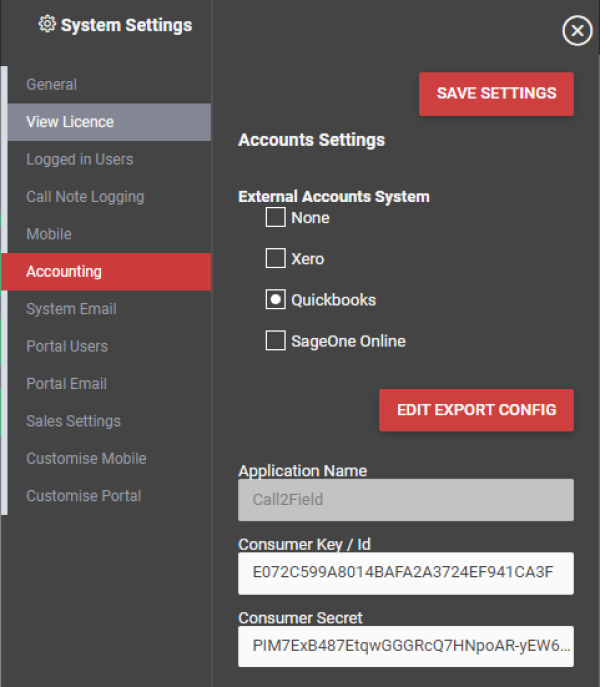Click the System Settings gear icon
This screenshot has width=600, height=687.
[x=47, y=24]
